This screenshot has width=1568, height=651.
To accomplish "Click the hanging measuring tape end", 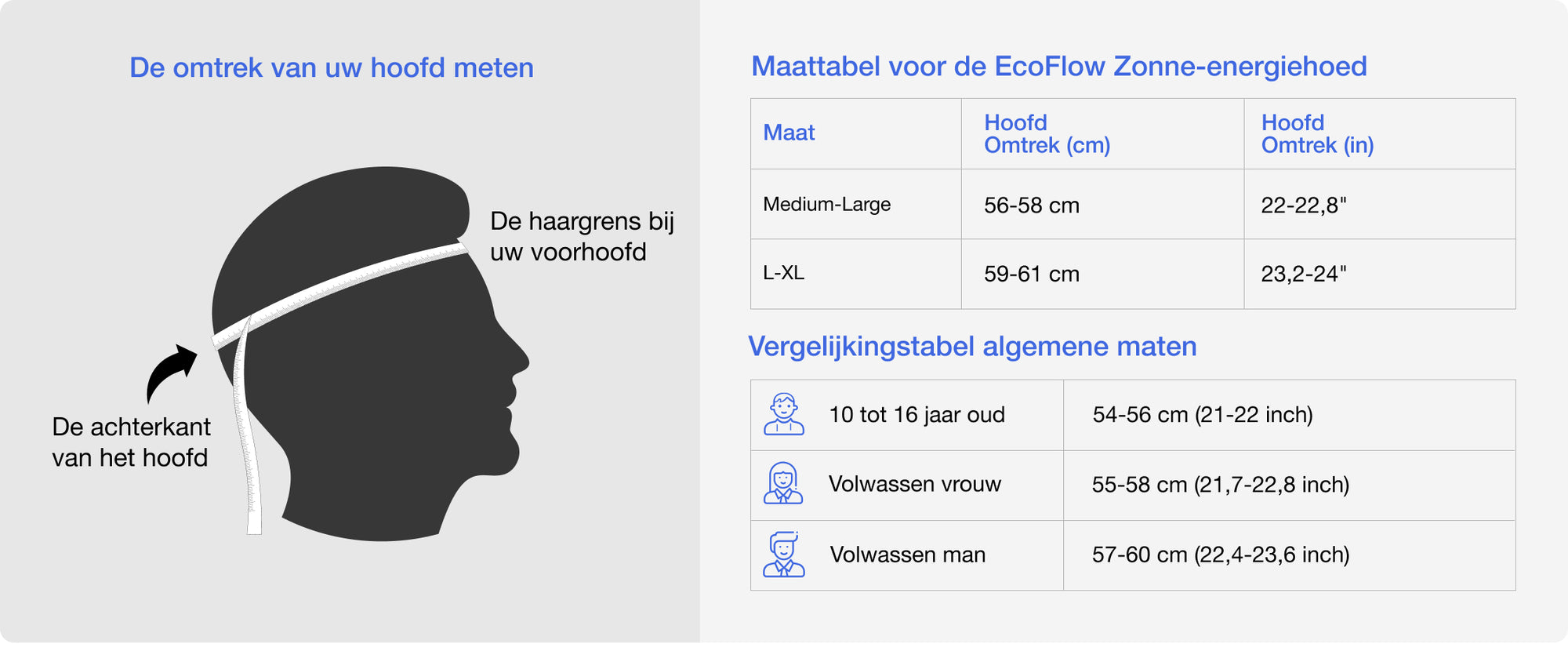I will point(251,471).
